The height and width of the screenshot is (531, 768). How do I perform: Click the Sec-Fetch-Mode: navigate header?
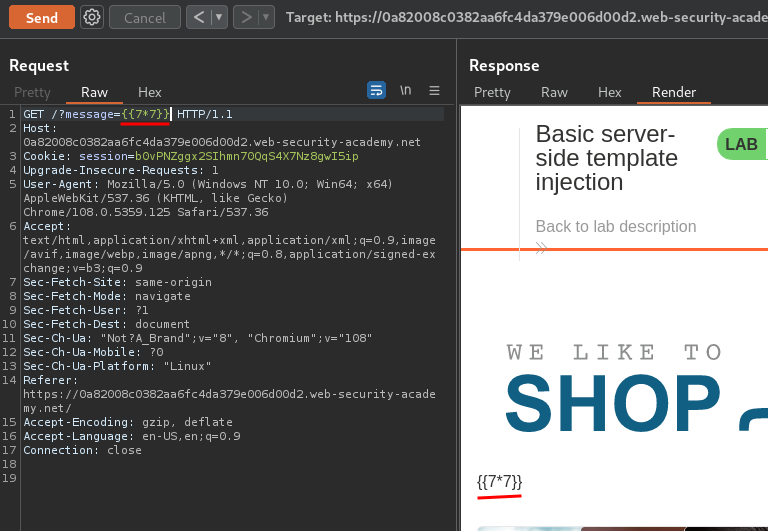coord(107,296)
